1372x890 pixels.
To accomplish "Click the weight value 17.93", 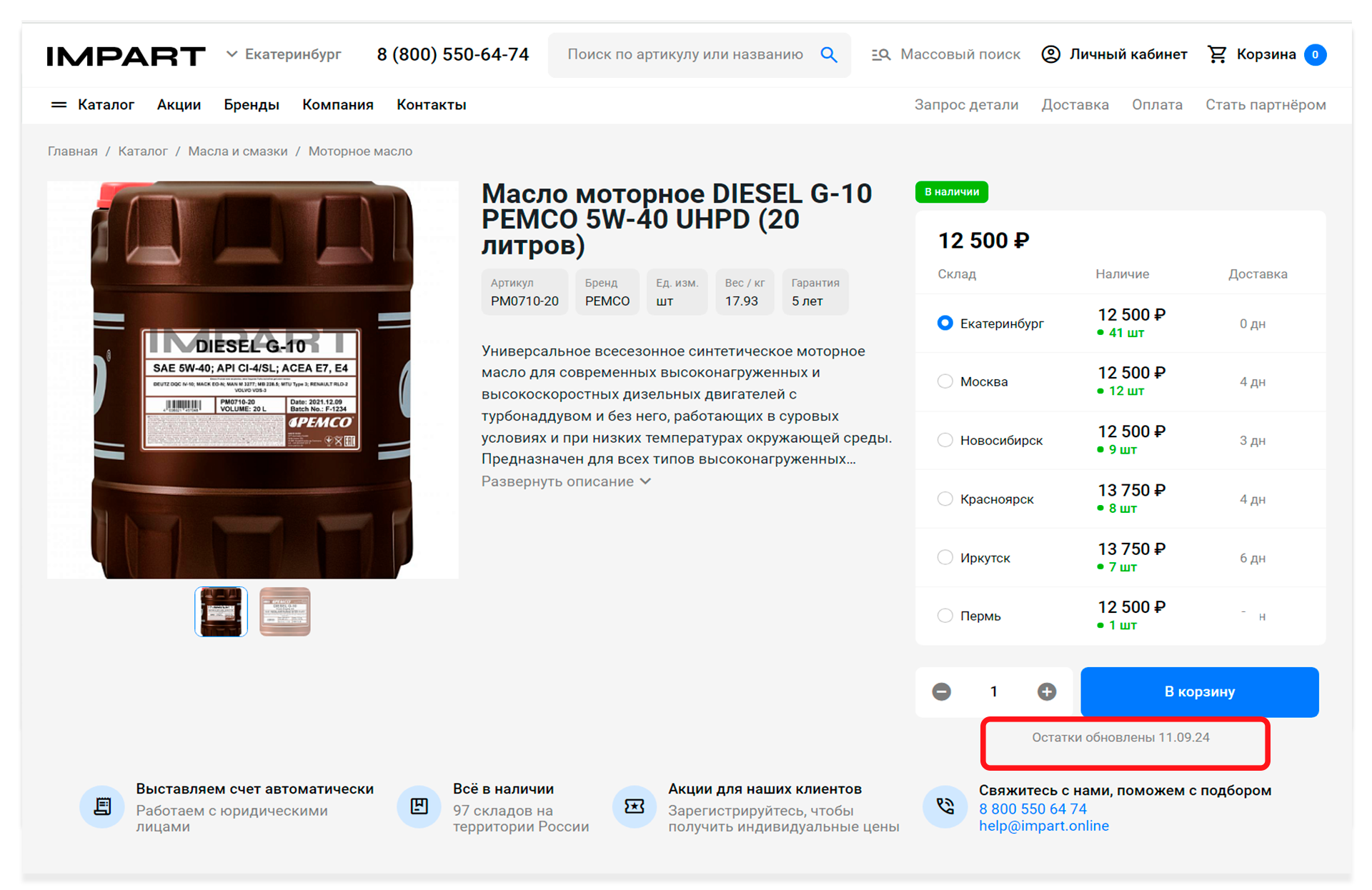I will [x=742, y=301].
